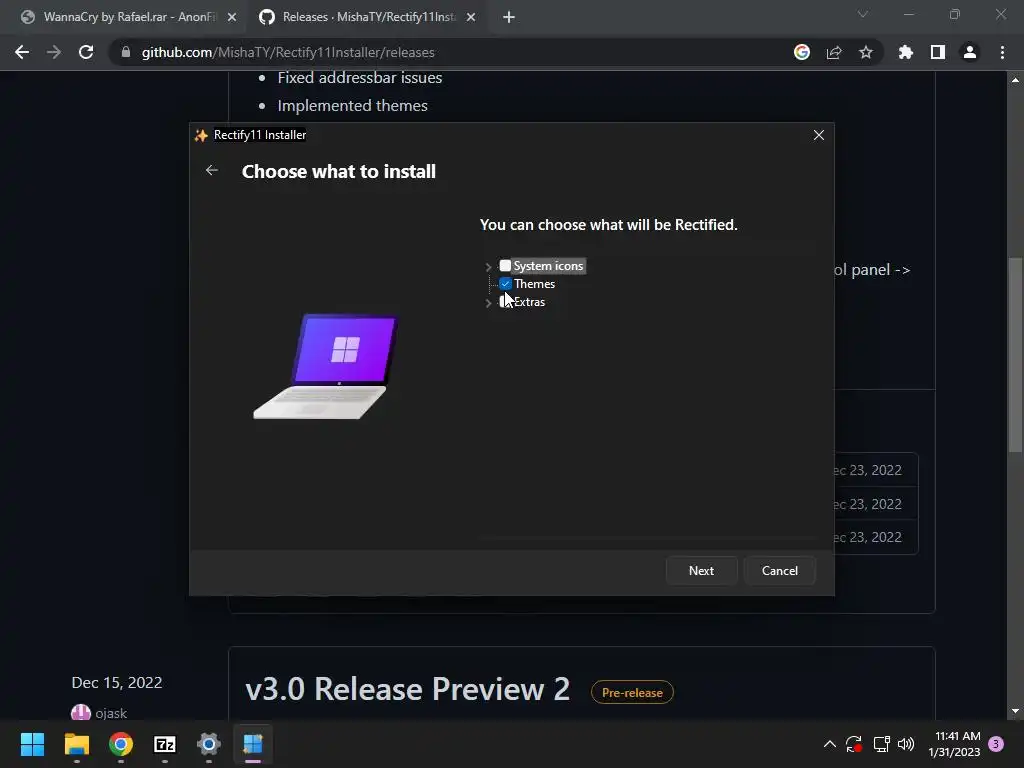Click the Pre-release badge
The width and height of the screenshot is (1024, 768).
pos(632,692)
